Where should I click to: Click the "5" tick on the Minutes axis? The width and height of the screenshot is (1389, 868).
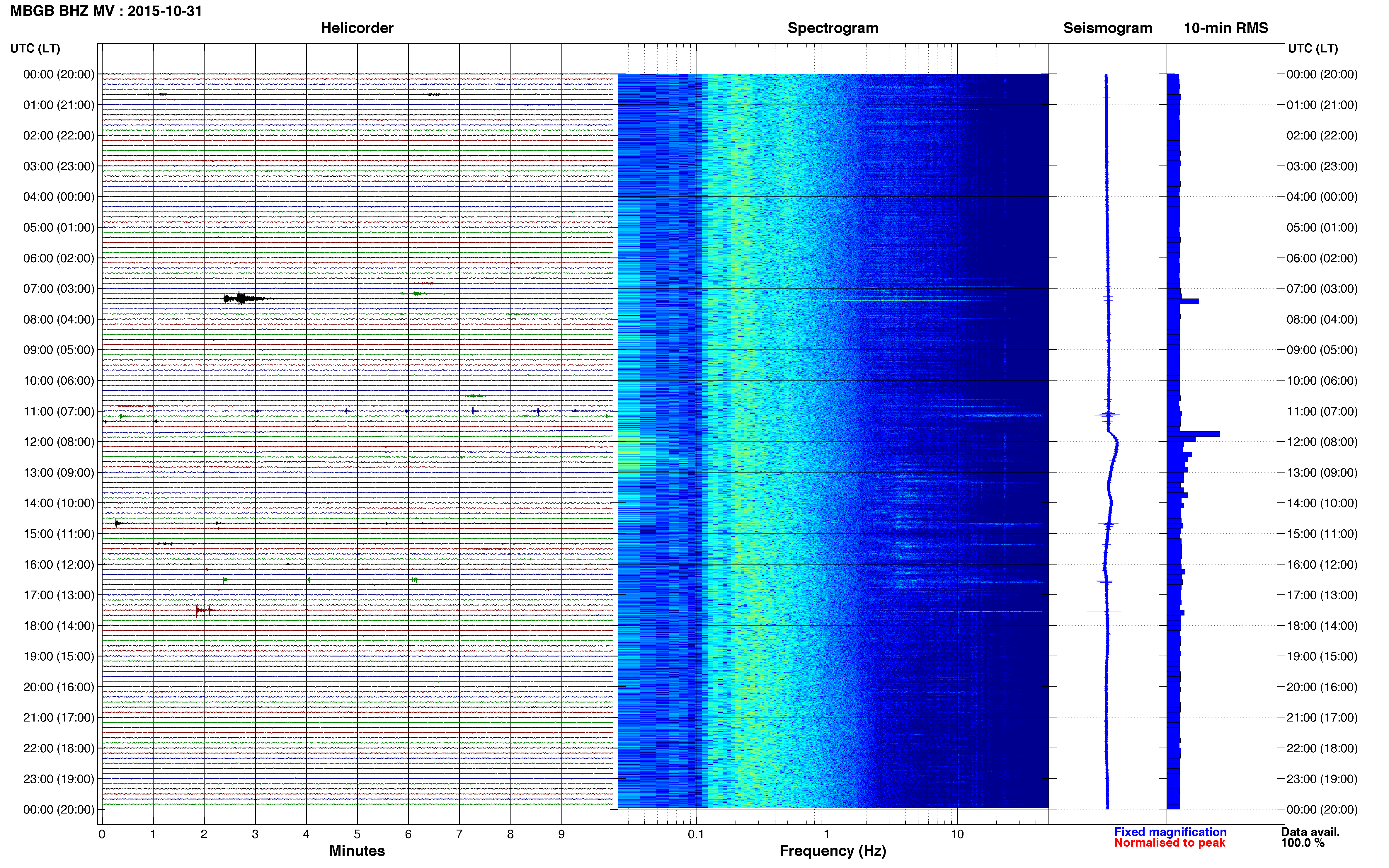357,835
